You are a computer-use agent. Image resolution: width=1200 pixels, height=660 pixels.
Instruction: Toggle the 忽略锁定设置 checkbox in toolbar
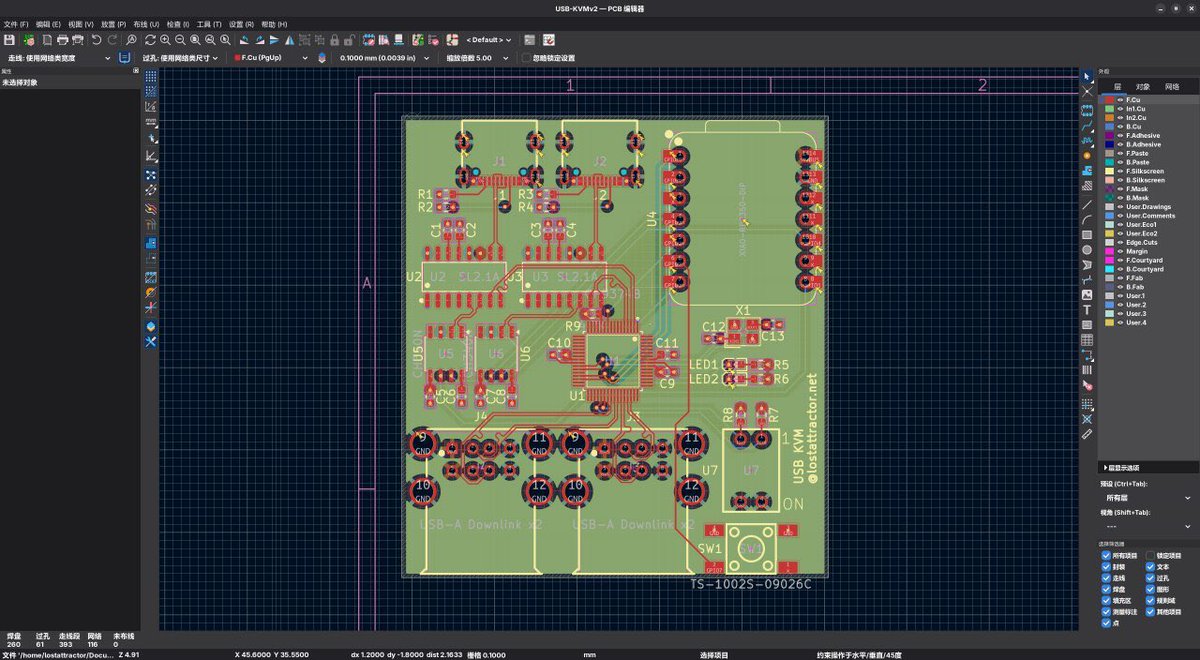tap(527, 57)
